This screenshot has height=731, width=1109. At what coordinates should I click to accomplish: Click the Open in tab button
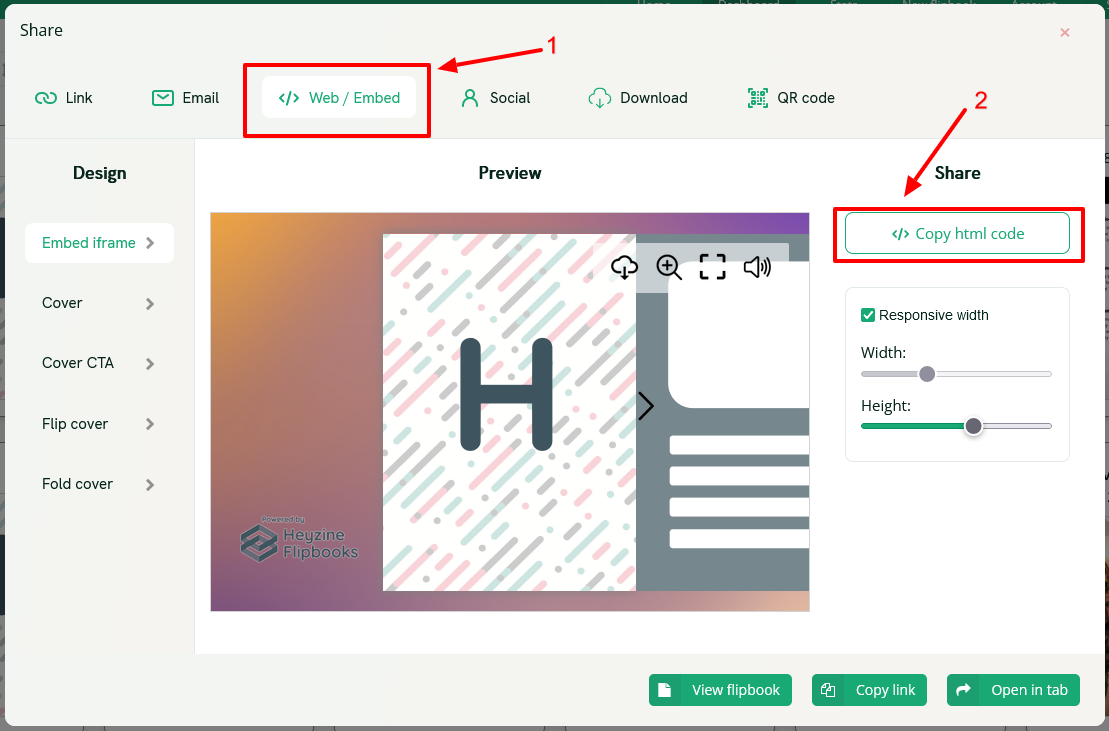click(x=1014, y=690)
